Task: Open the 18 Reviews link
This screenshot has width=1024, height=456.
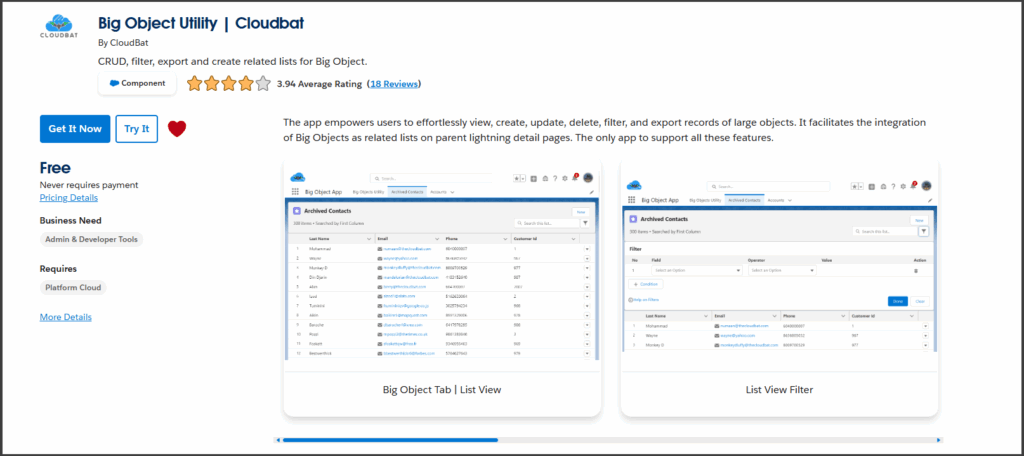Action: coord(394,84)
